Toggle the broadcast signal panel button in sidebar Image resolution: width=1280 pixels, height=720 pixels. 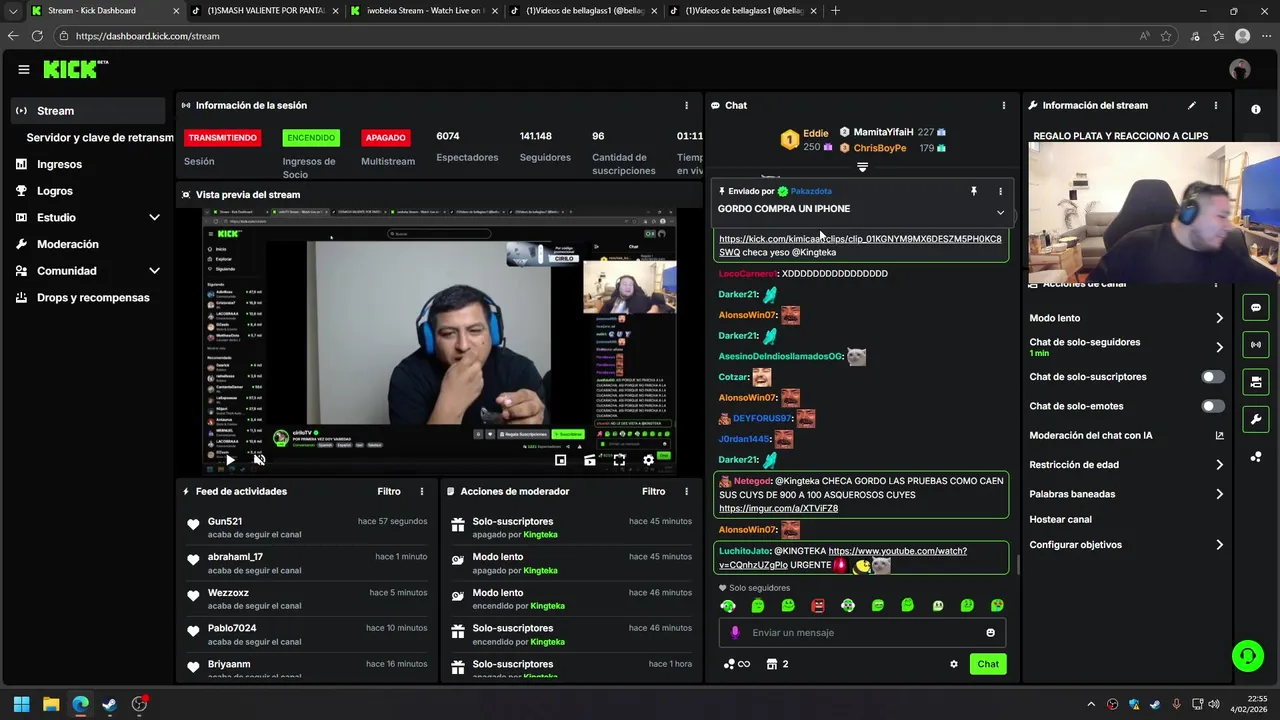tap(1256, 344)
